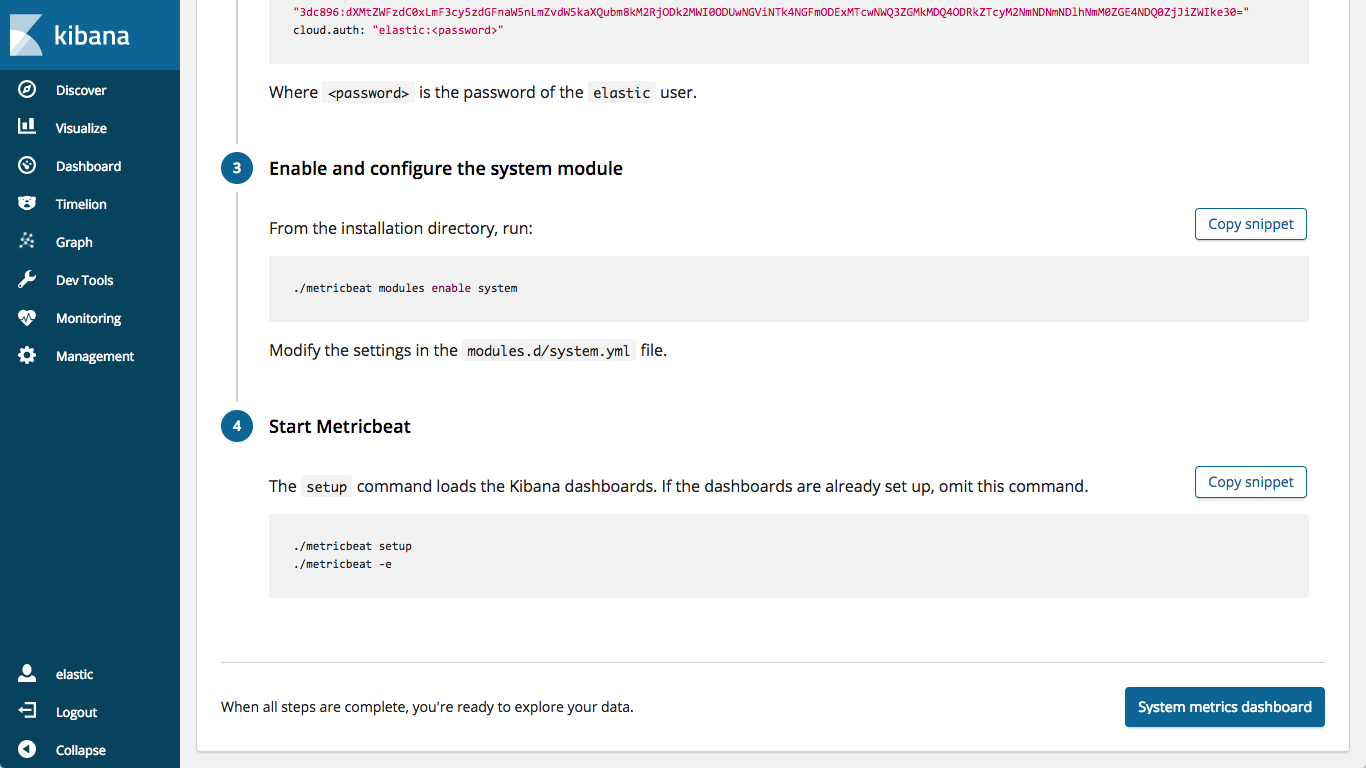Select the Visualize menu label
The image size is (1366, 768).
click(81, 128)
